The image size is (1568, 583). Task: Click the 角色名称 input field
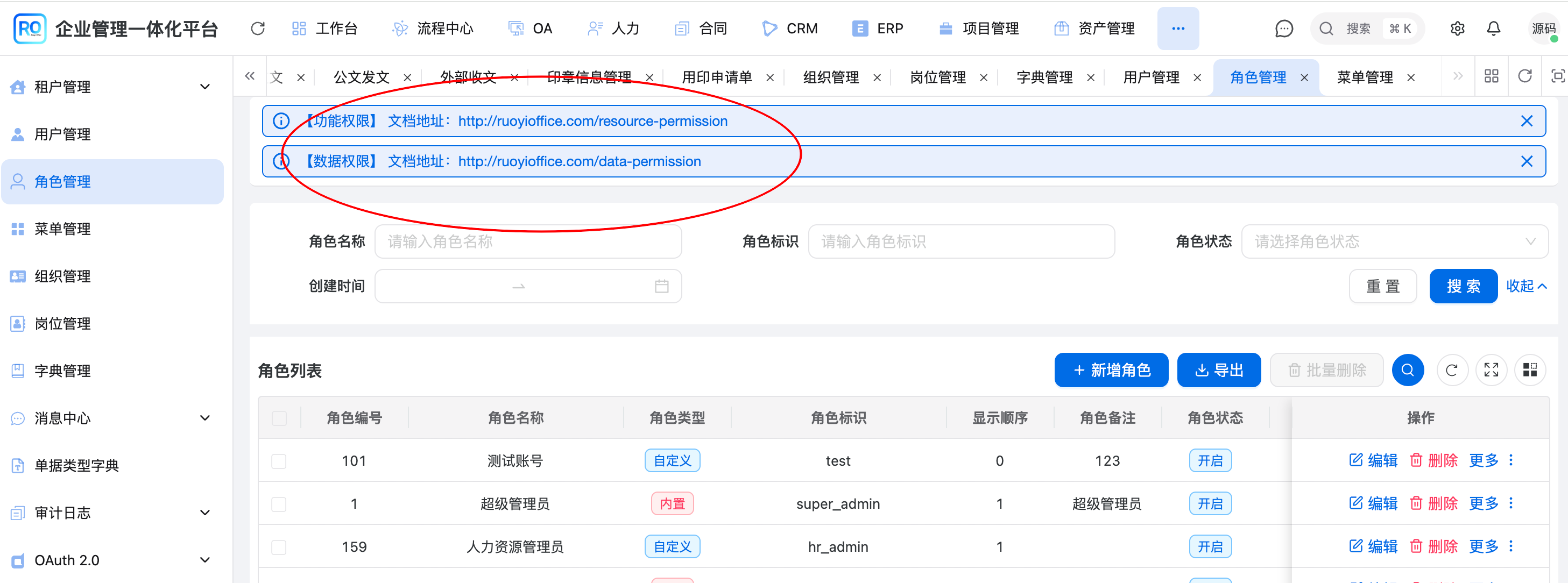point(528,241)
